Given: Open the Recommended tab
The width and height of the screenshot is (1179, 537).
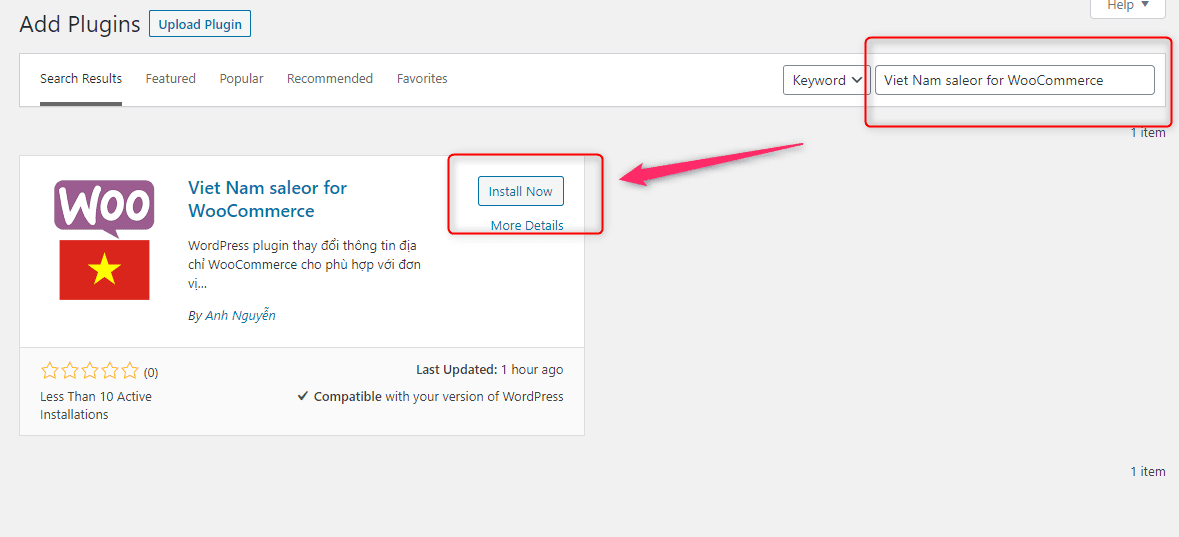Looking at the screenshot, I should click(x=330, y=78).
